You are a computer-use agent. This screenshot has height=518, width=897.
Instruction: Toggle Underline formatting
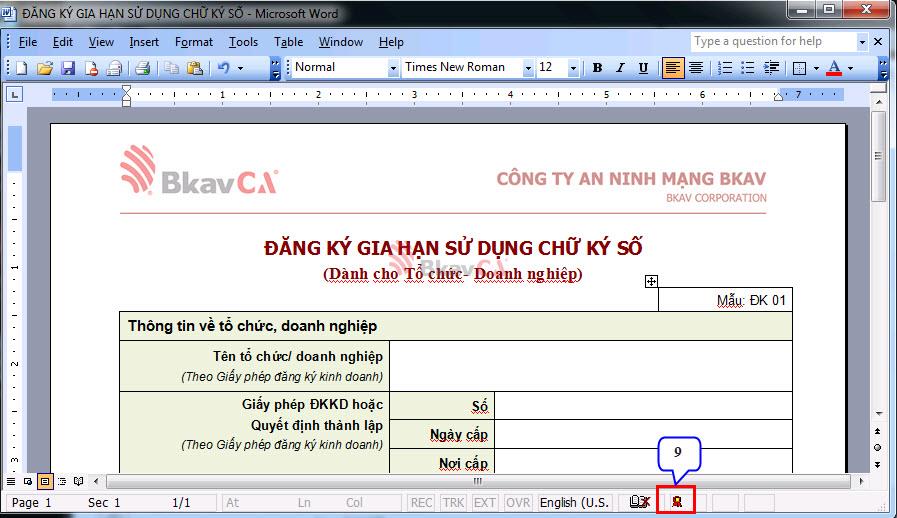643,68
